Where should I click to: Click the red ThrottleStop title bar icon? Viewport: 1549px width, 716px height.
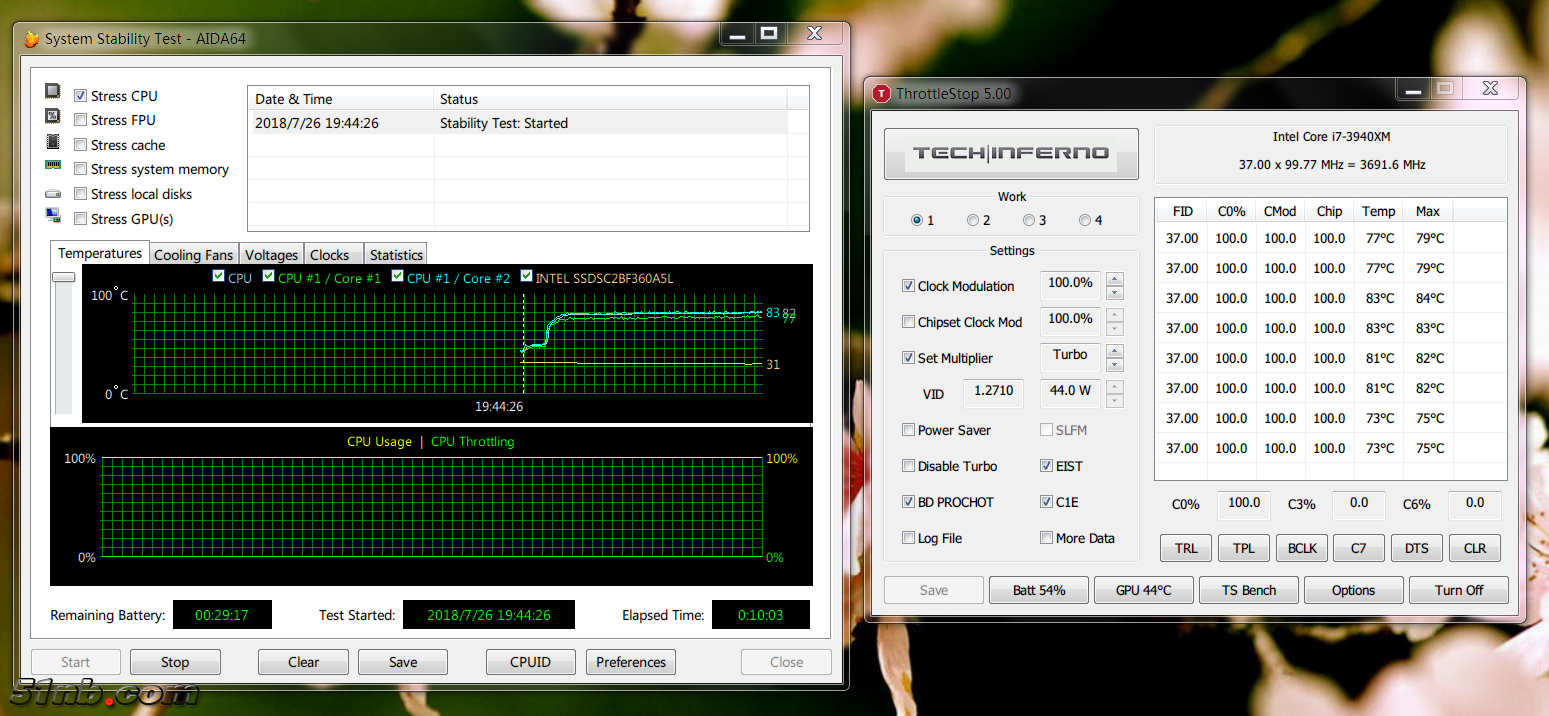(x=881, y=94)
